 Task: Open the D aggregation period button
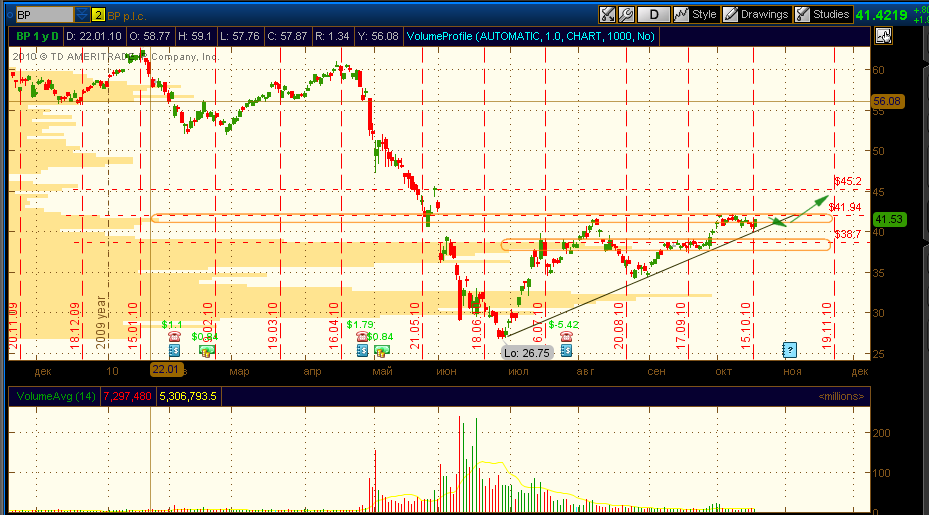pos(653,14)
